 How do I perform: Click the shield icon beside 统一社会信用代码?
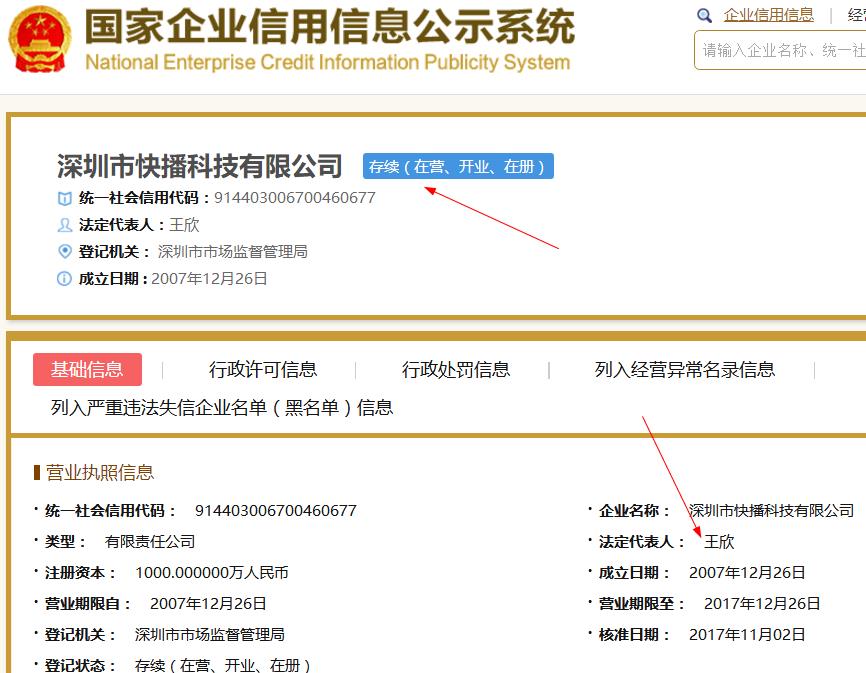[65, 198]
